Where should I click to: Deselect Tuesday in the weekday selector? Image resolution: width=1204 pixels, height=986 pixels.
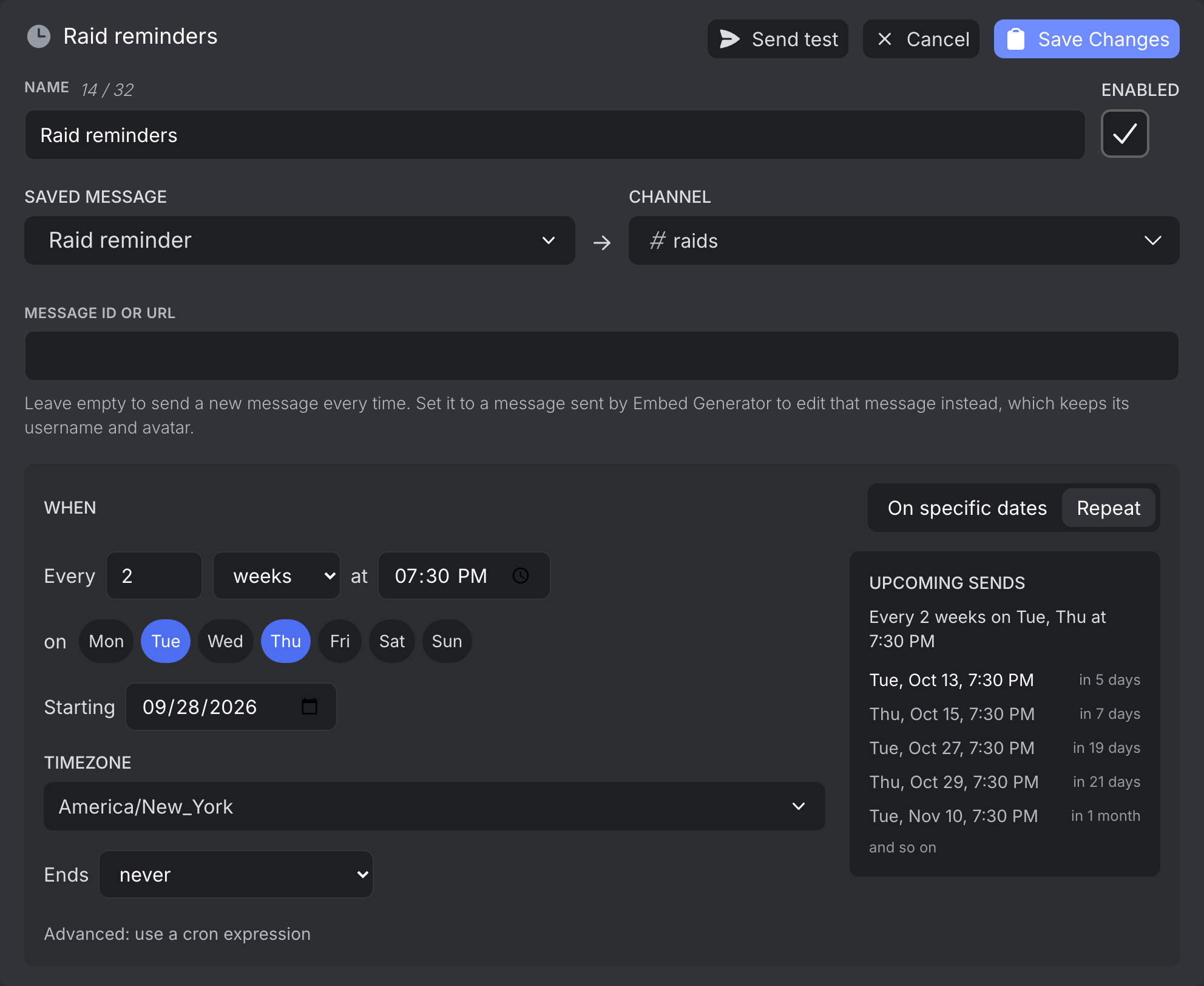[x=166, y=641]
